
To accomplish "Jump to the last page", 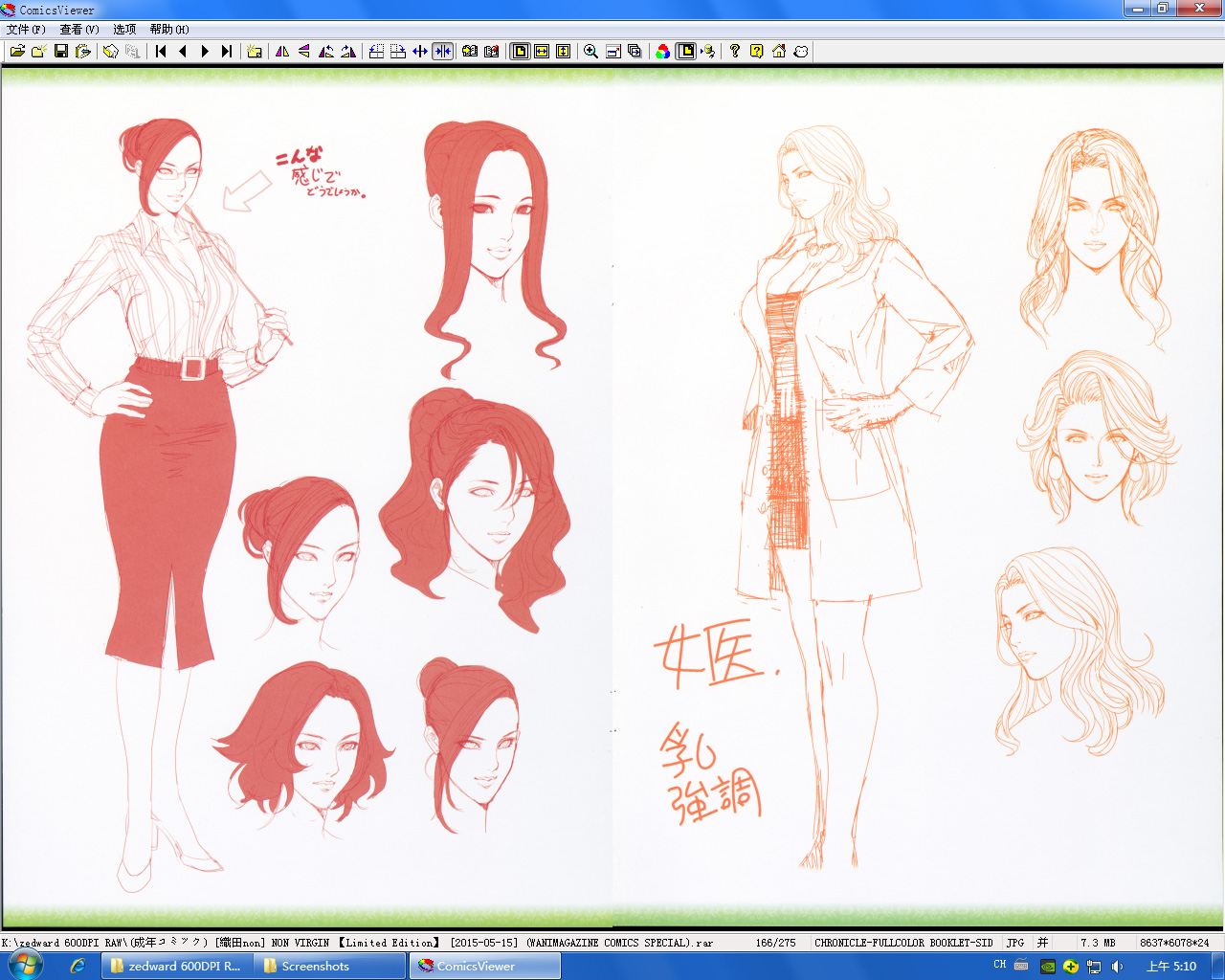I will [x=227, y=52].
